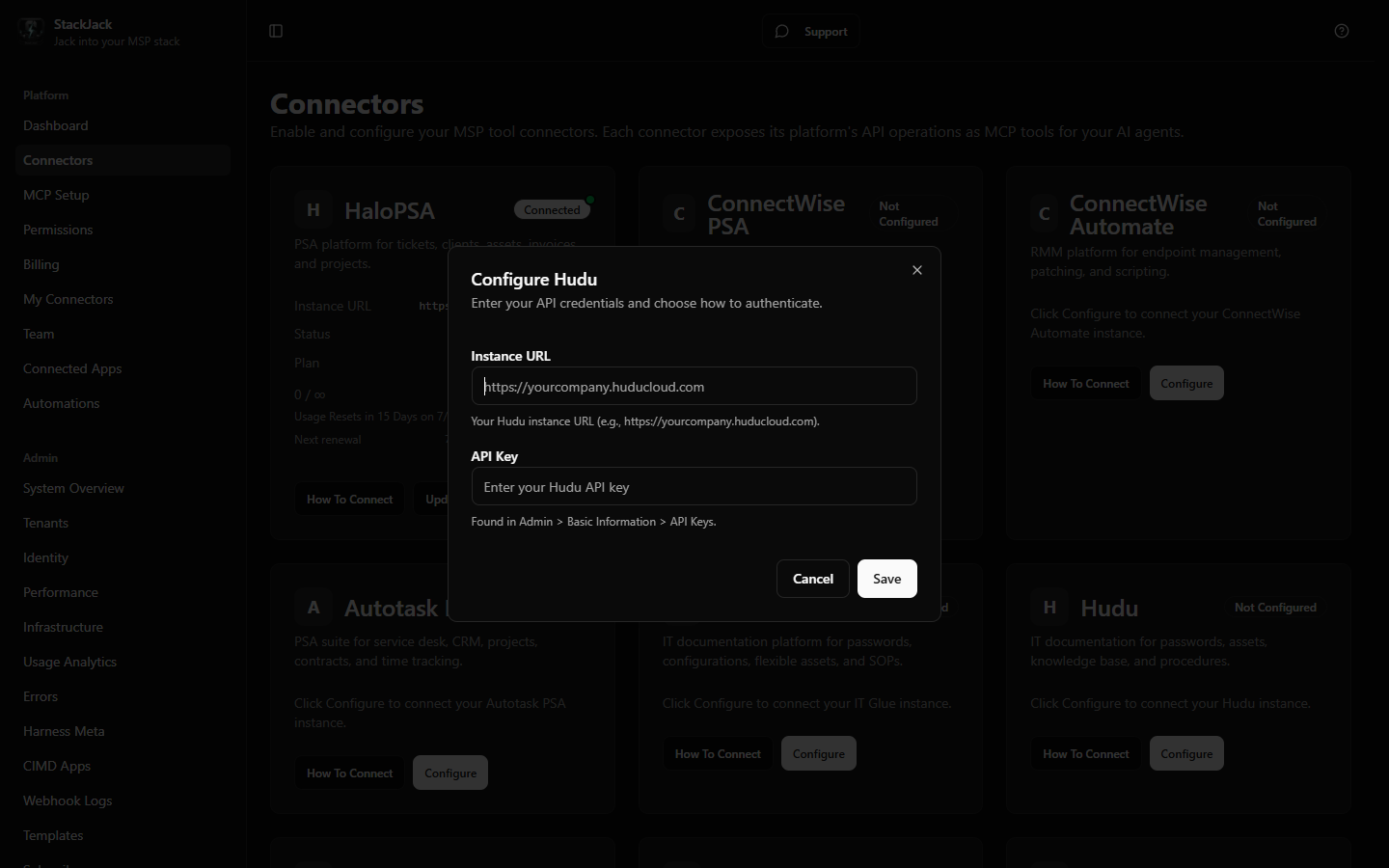Save the Hudu configuration
Image resolution: width=1389 pixels, height=868 pixels.
click(887, 579)
